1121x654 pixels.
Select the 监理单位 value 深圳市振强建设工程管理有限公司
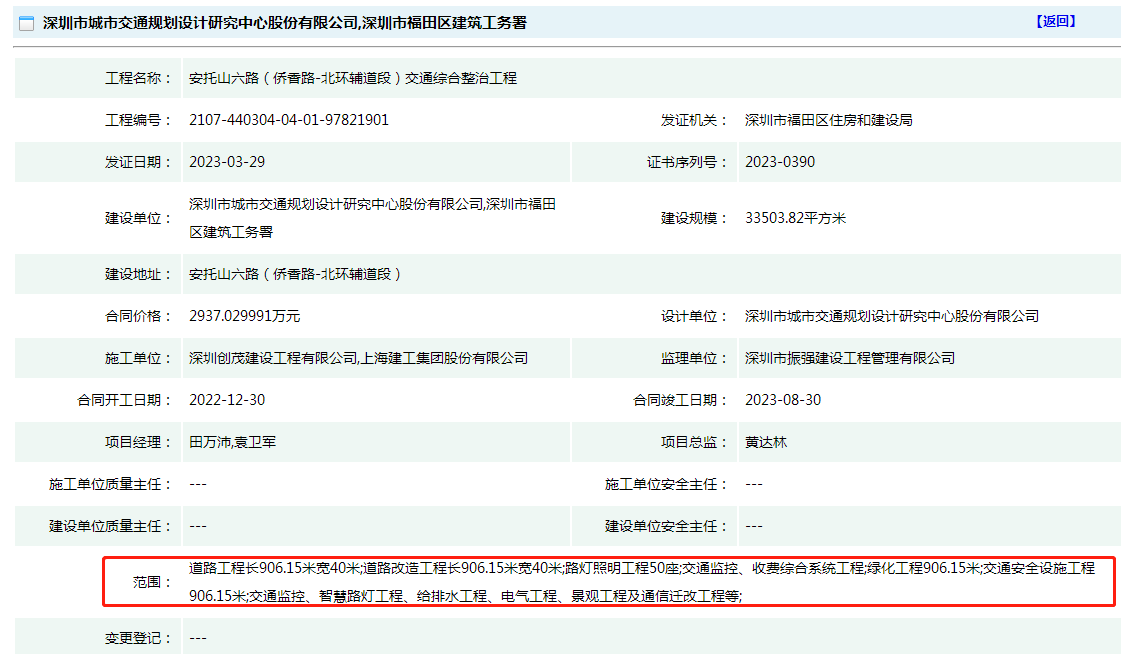pyautogui.click(x=849, y=358)
